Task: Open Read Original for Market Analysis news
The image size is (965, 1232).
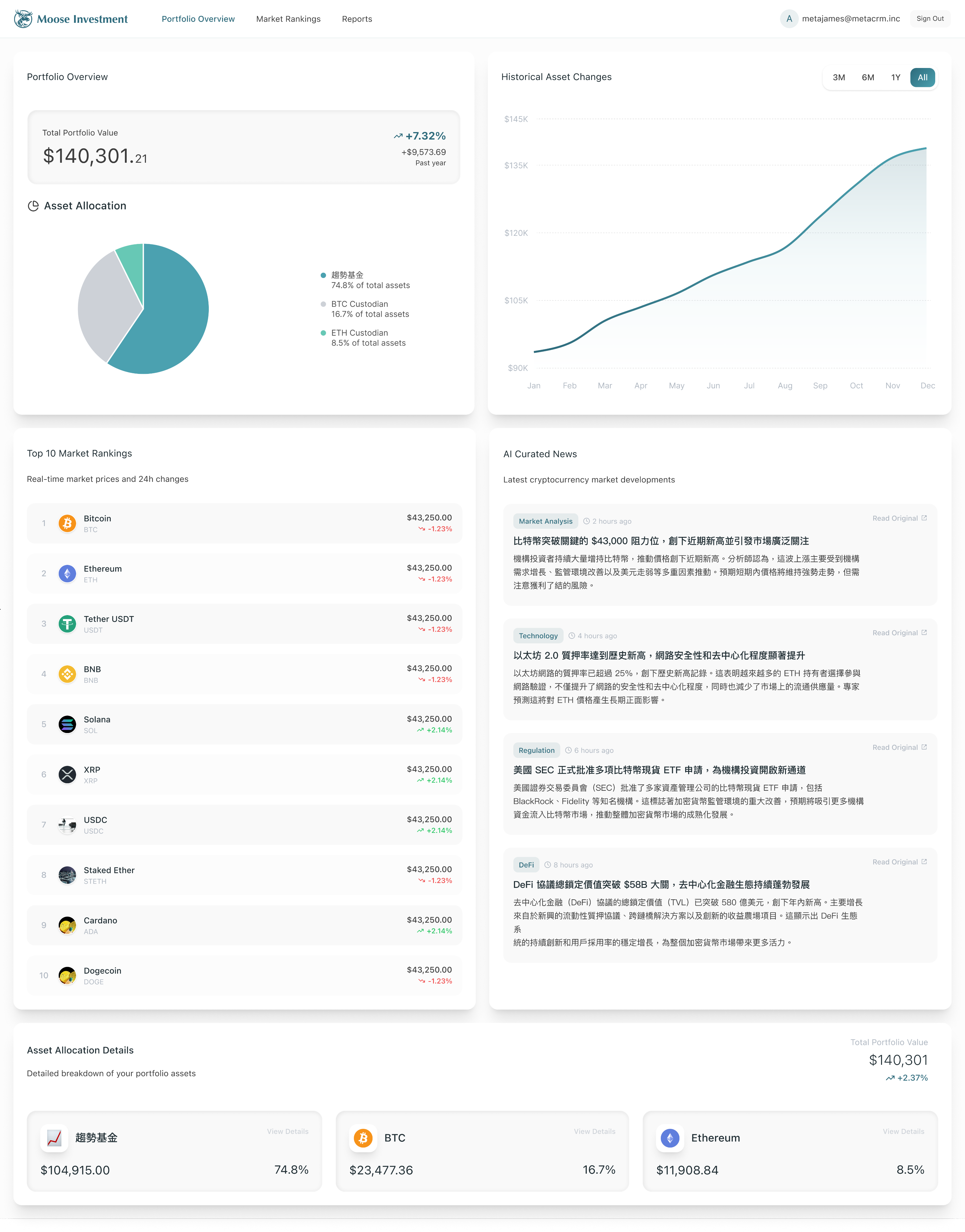Action: [899, 518]
